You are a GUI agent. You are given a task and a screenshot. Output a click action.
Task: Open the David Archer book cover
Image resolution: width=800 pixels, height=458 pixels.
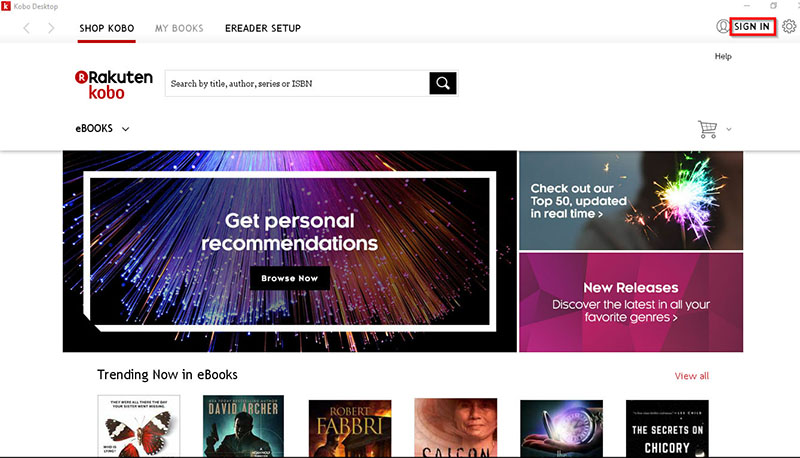coord(243,426)
